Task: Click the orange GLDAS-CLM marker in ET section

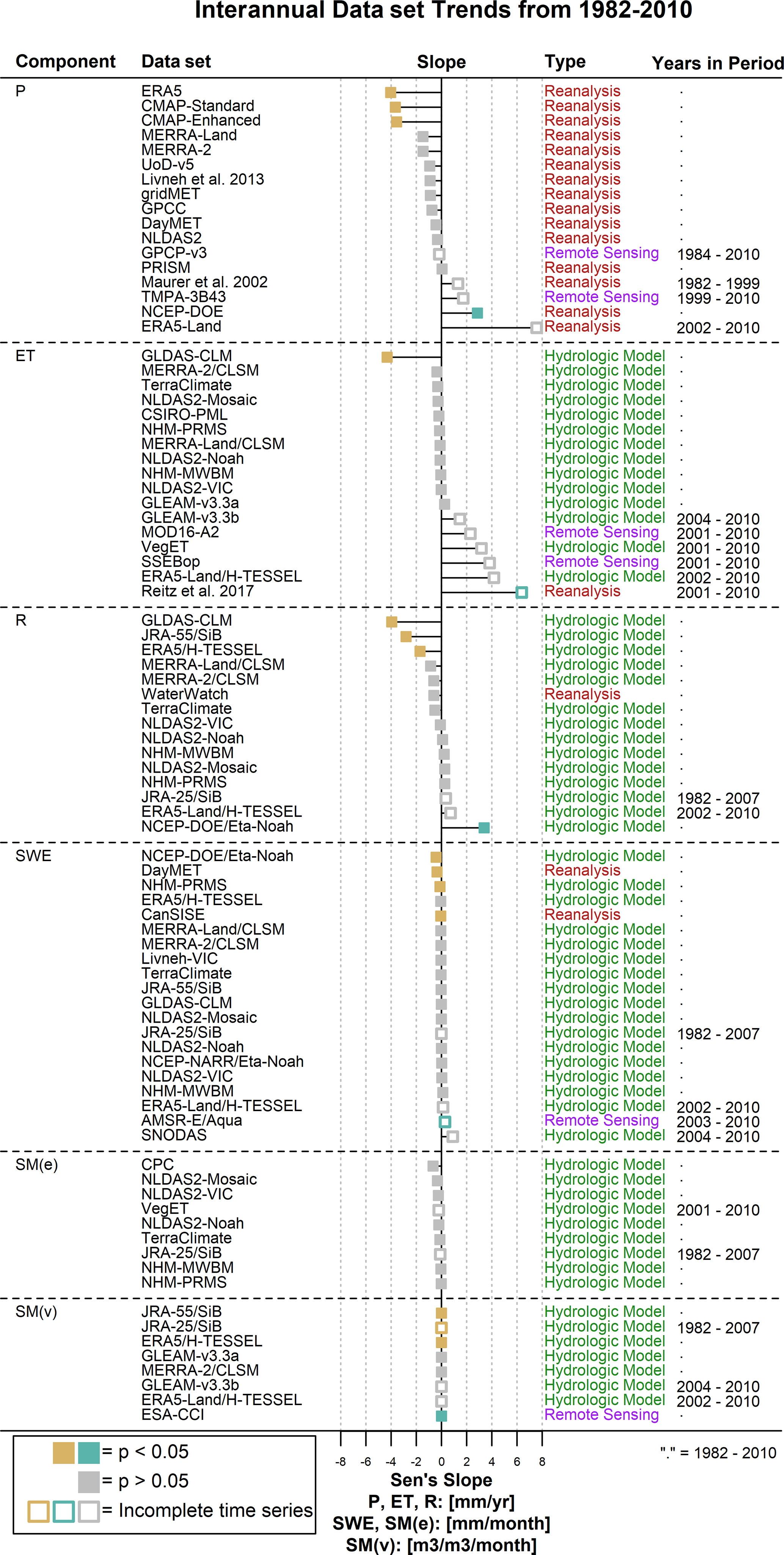Action: [387, 357]
